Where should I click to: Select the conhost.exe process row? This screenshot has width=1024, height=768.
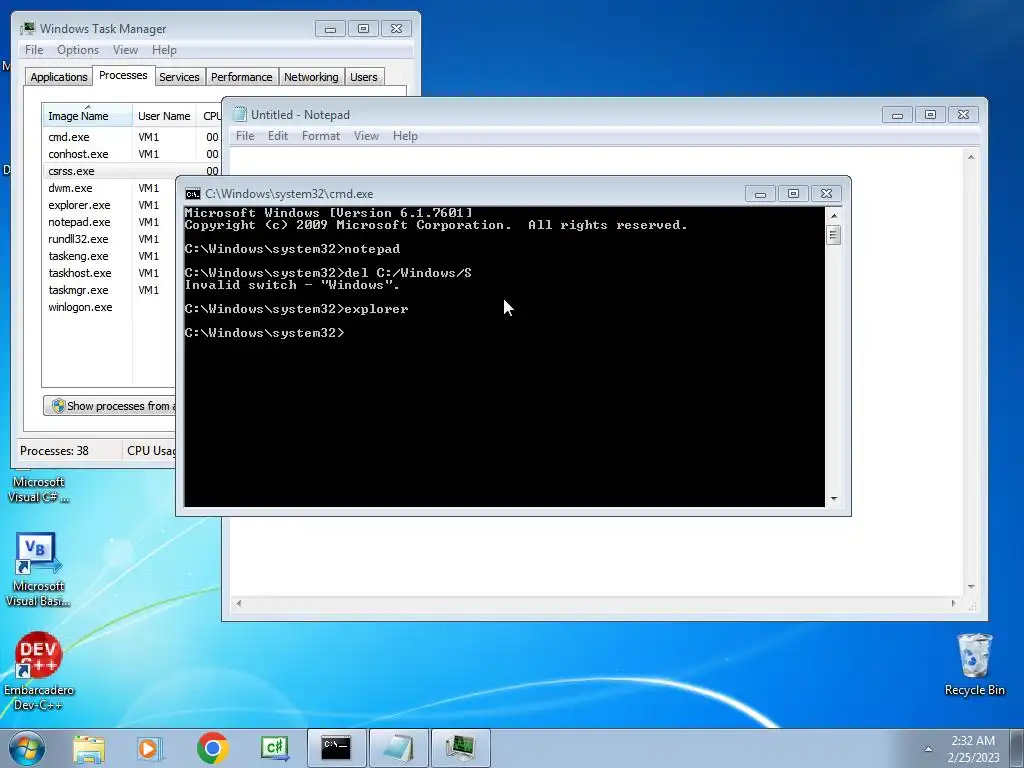[132, 154]
